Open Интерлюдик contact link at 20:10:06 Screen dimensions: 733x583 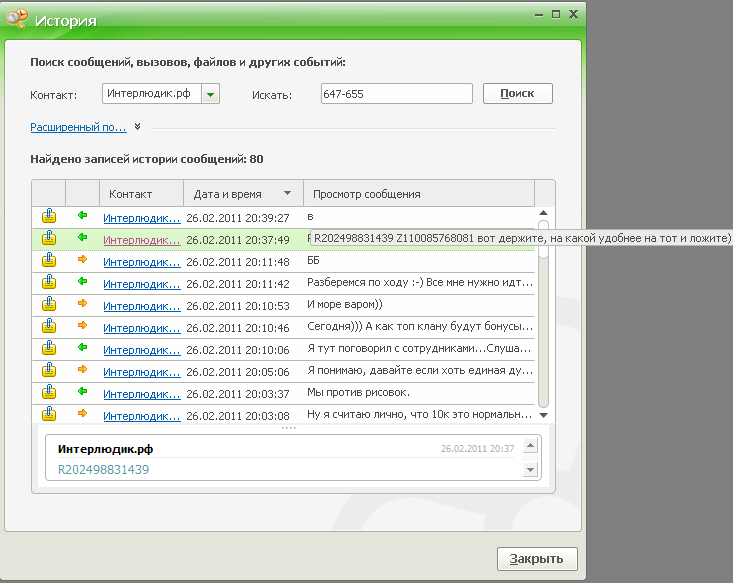(x=142, y=350)
